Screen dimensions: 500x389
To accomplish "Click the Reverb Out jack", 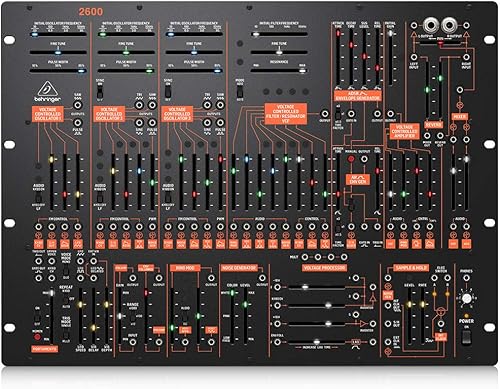I will click(x=440, y=136).
